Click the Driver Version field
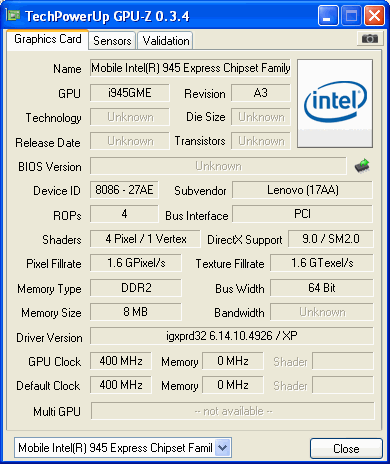This screenshot has height=464, width=390. [232, 336]
